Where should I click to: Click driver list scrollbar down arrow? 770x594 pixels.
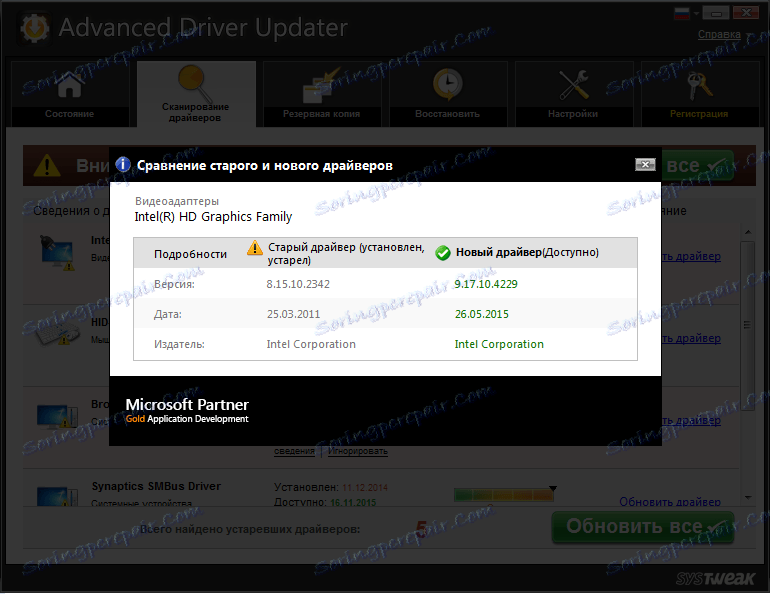tap(748, 497)
